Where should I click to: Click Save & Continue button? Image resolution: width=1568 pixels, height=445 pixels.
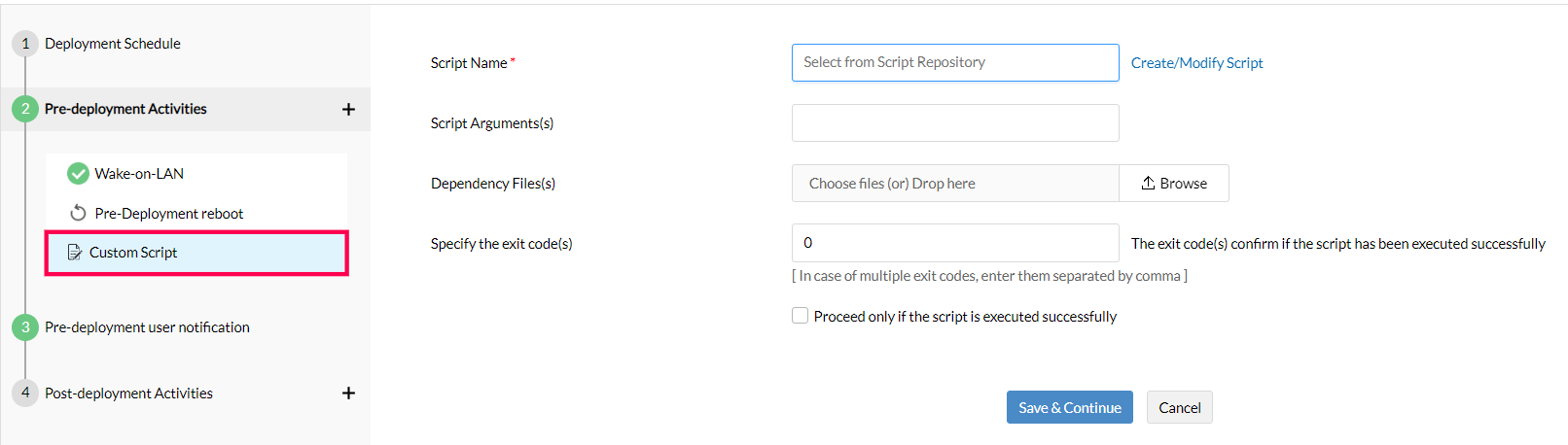coord(1069,408)
